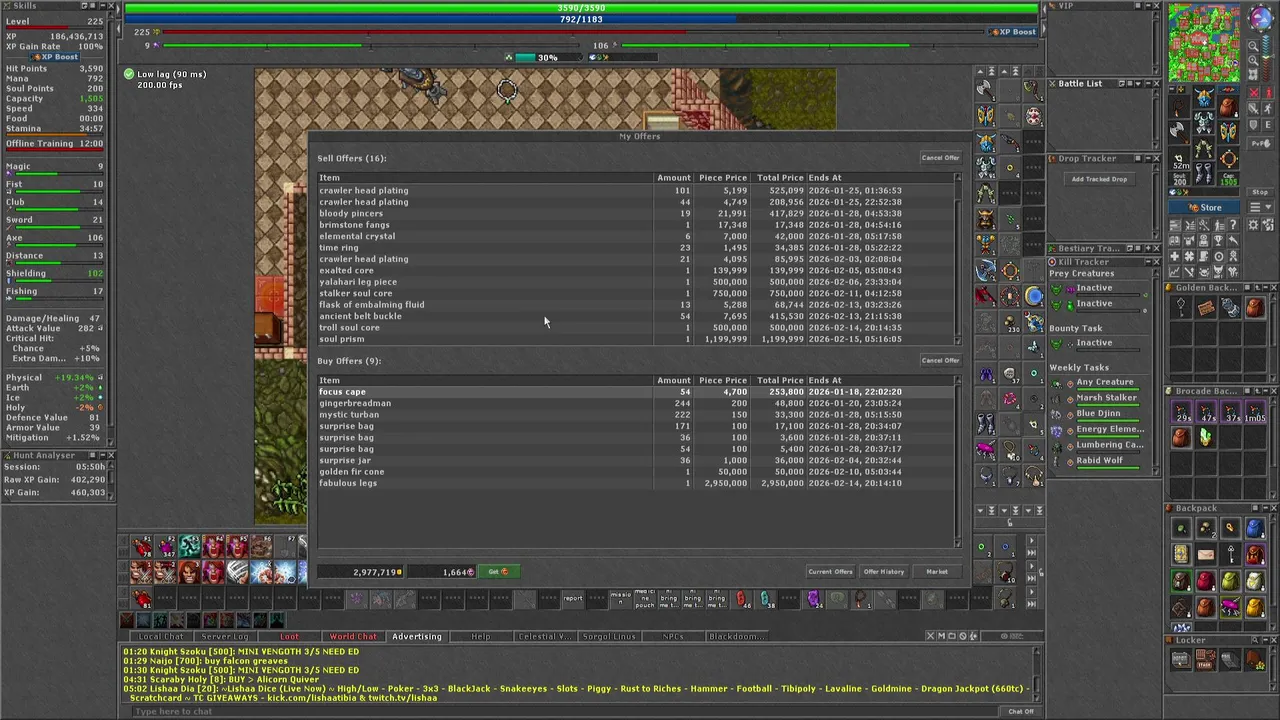Collapse the Drop Tracker panel
This screenshot has width=1280, height=720.
1148,159
